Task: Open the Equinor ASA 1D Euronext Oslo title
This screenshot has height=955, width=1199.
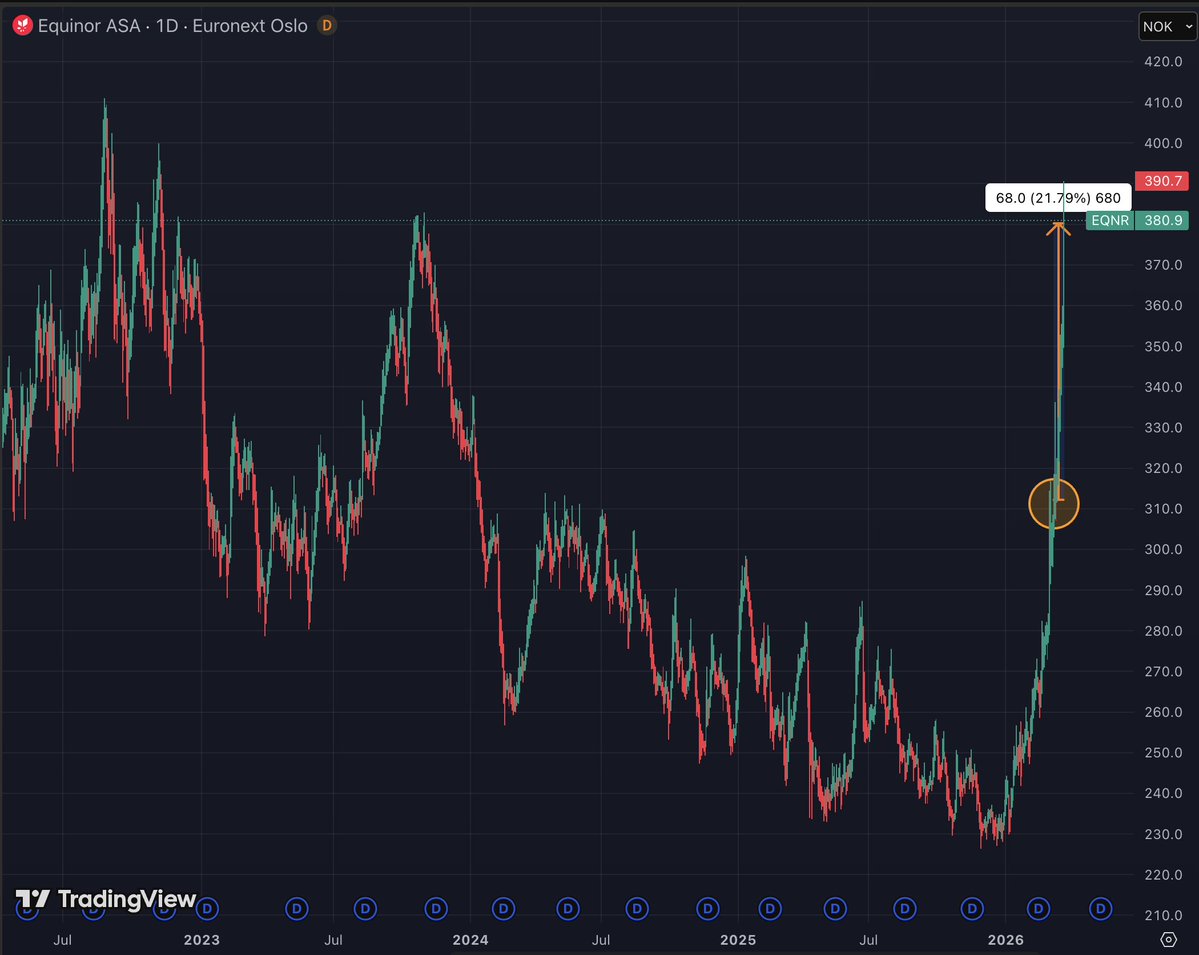Action: pos(173,26)
